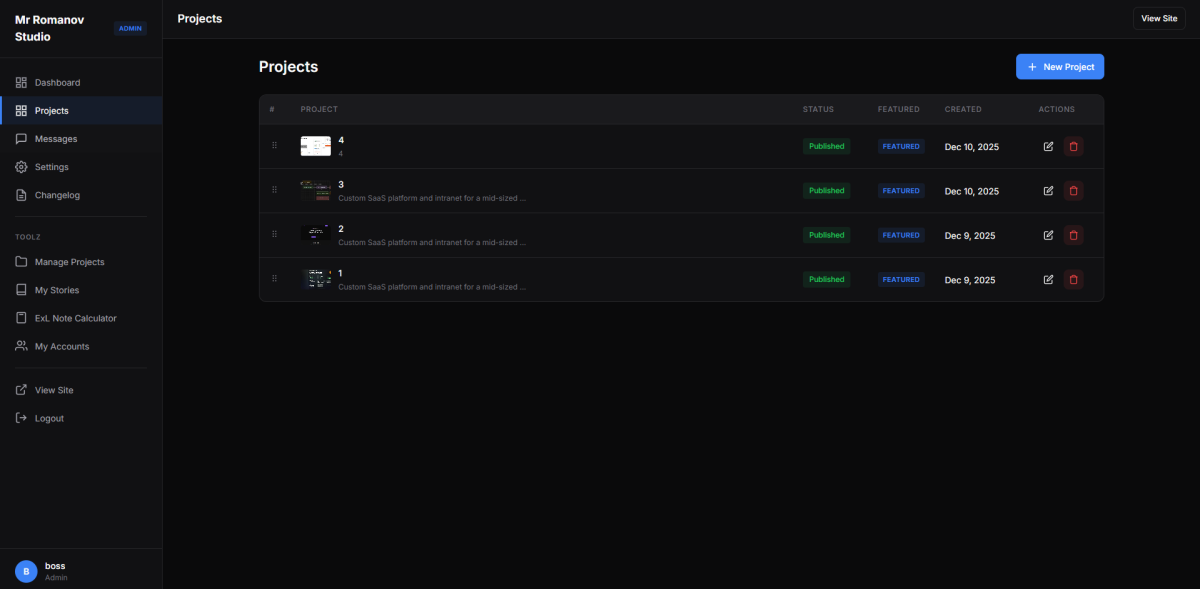The width and height of the screenshot is (1200, 589).
Task: Click the boss user avatar
Action: [x=26, y=571]
